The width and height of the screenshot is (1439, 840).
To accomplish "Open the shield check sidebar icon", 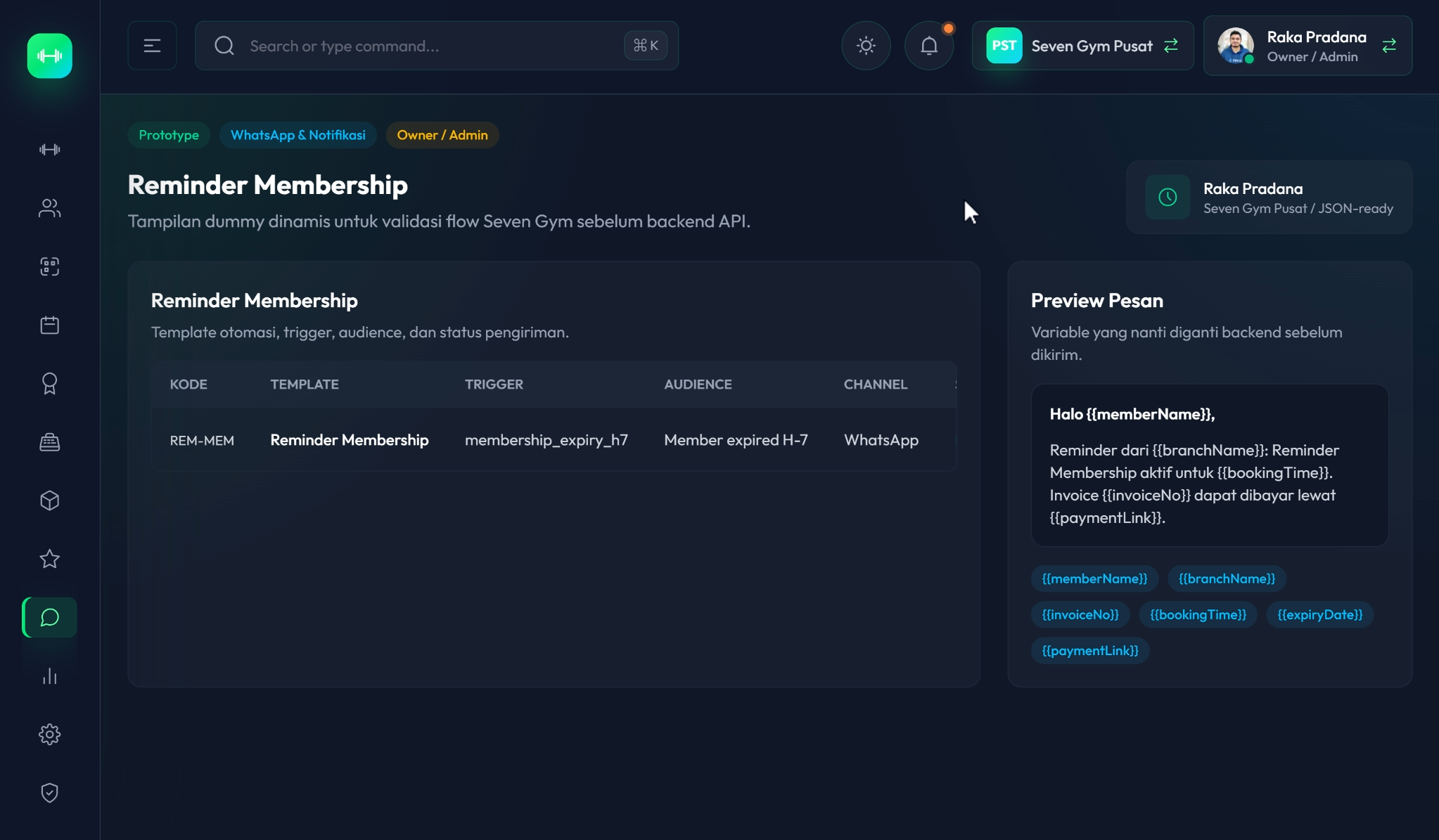I will pos(50,793).
